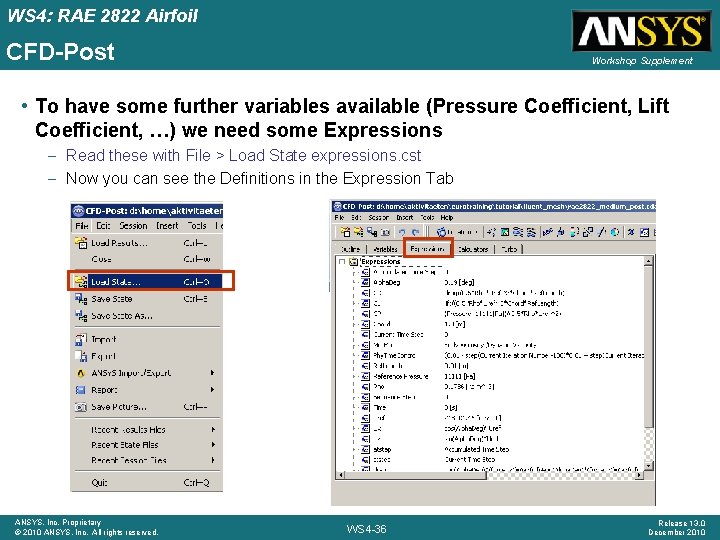The height and width of the screenshot is (540, 720).
Task: Open the File menu in the left window
Action: tap(82, 226)
